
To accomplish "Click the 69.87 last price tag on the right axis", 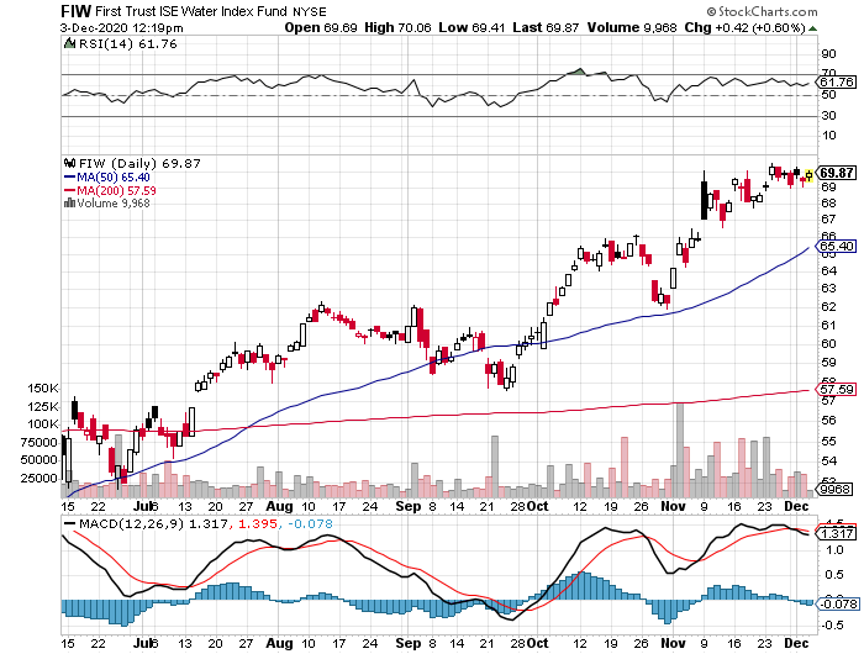I will [836, 173].
